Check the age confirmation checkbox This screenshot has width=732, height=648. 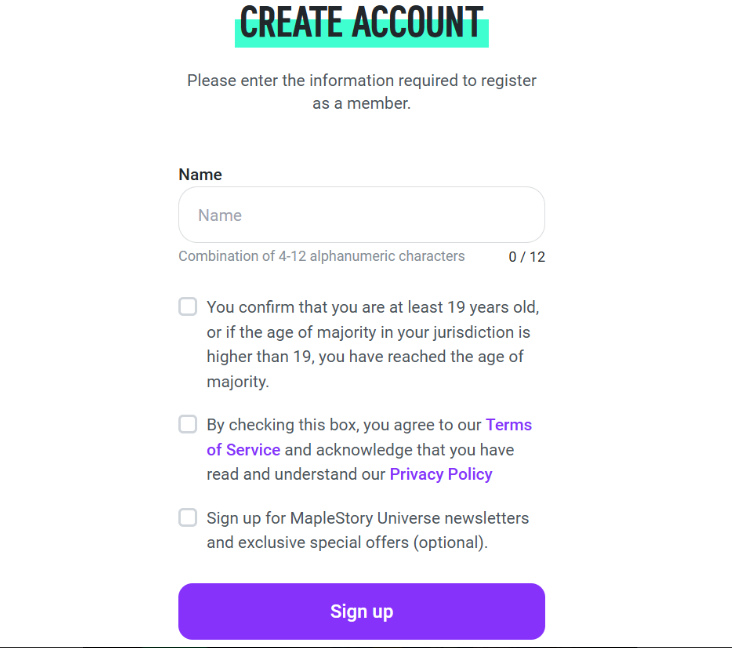tap(188, 307)
